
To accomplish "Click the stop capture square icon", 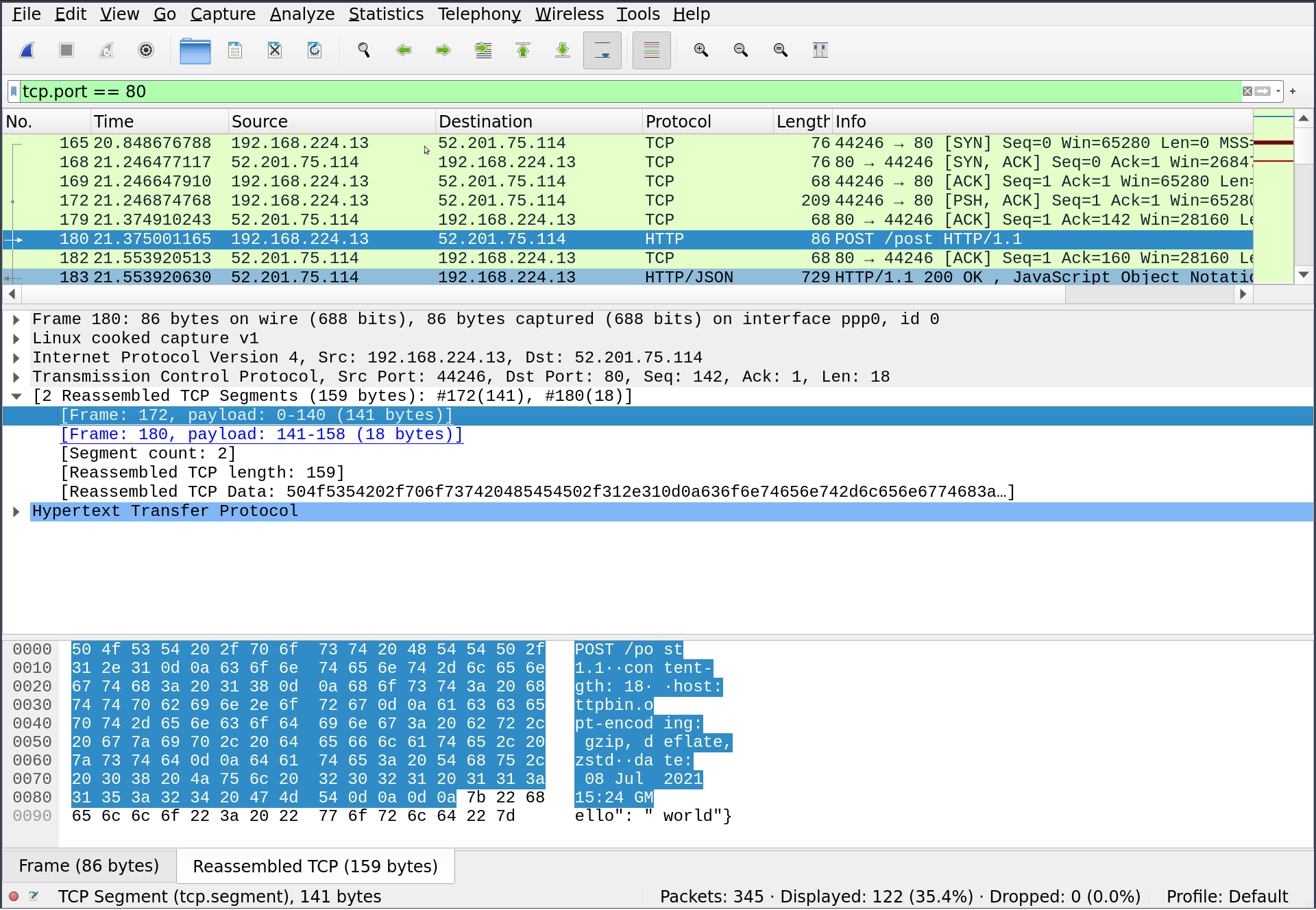I will pos(66,50).
